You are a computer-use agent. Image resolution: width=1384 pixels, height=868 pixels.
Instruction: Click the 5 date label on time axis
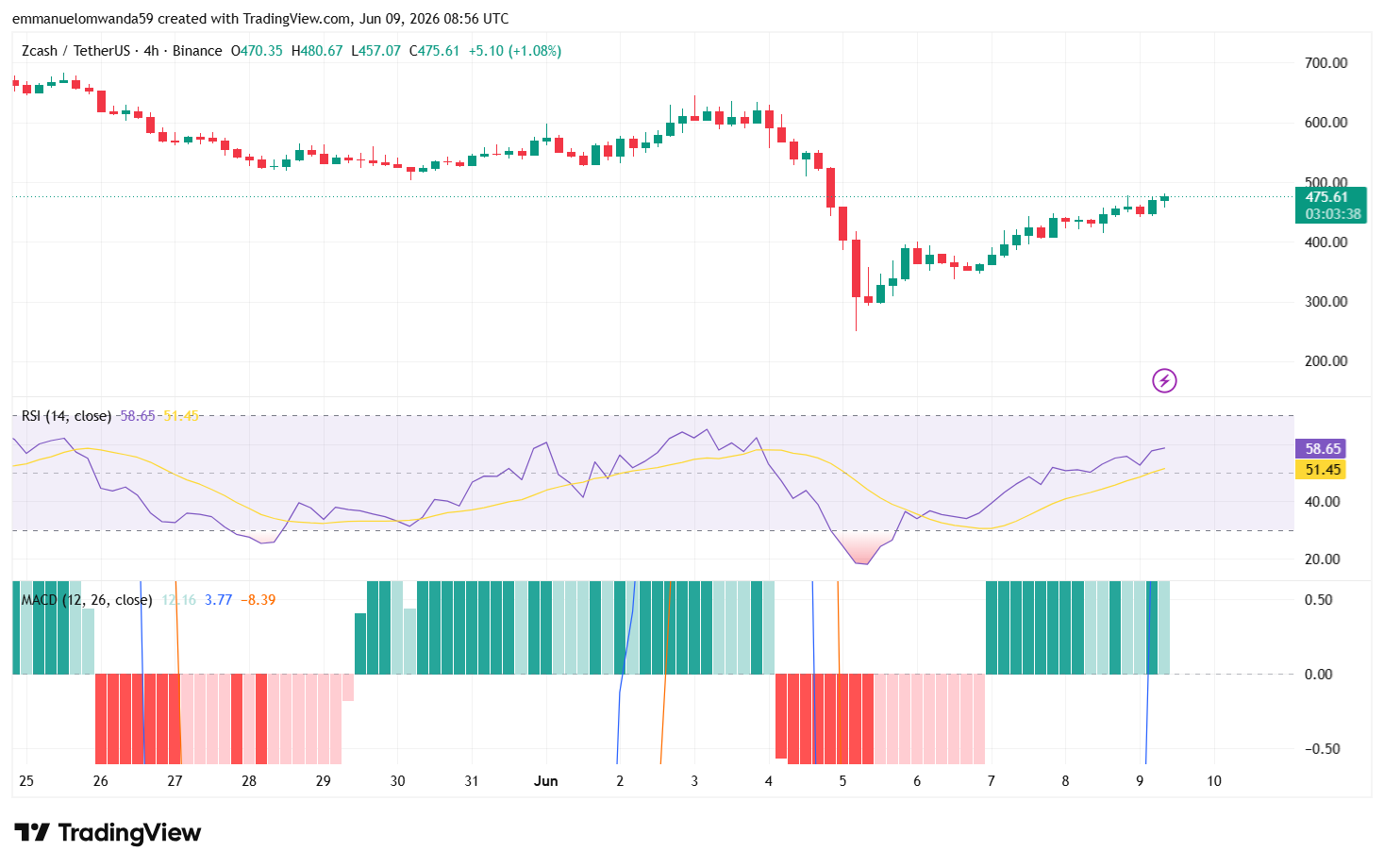click(842, 781)
